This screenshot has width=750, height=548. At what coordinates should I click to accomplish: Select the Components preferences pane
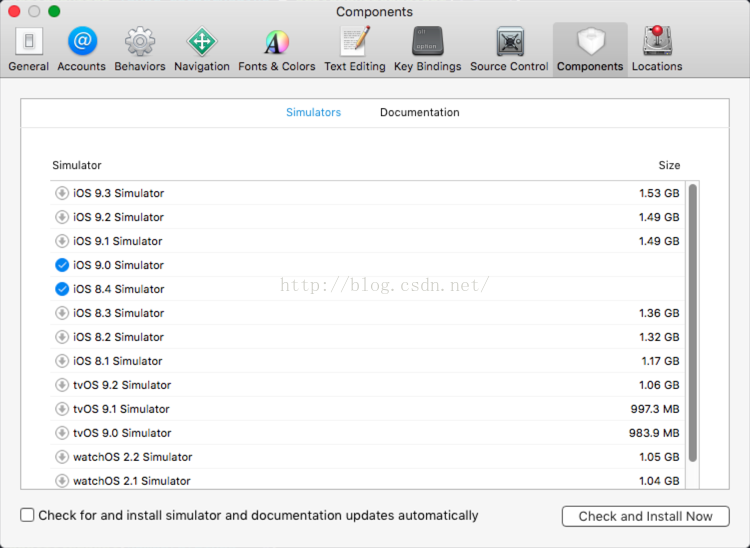pos(590,49)
